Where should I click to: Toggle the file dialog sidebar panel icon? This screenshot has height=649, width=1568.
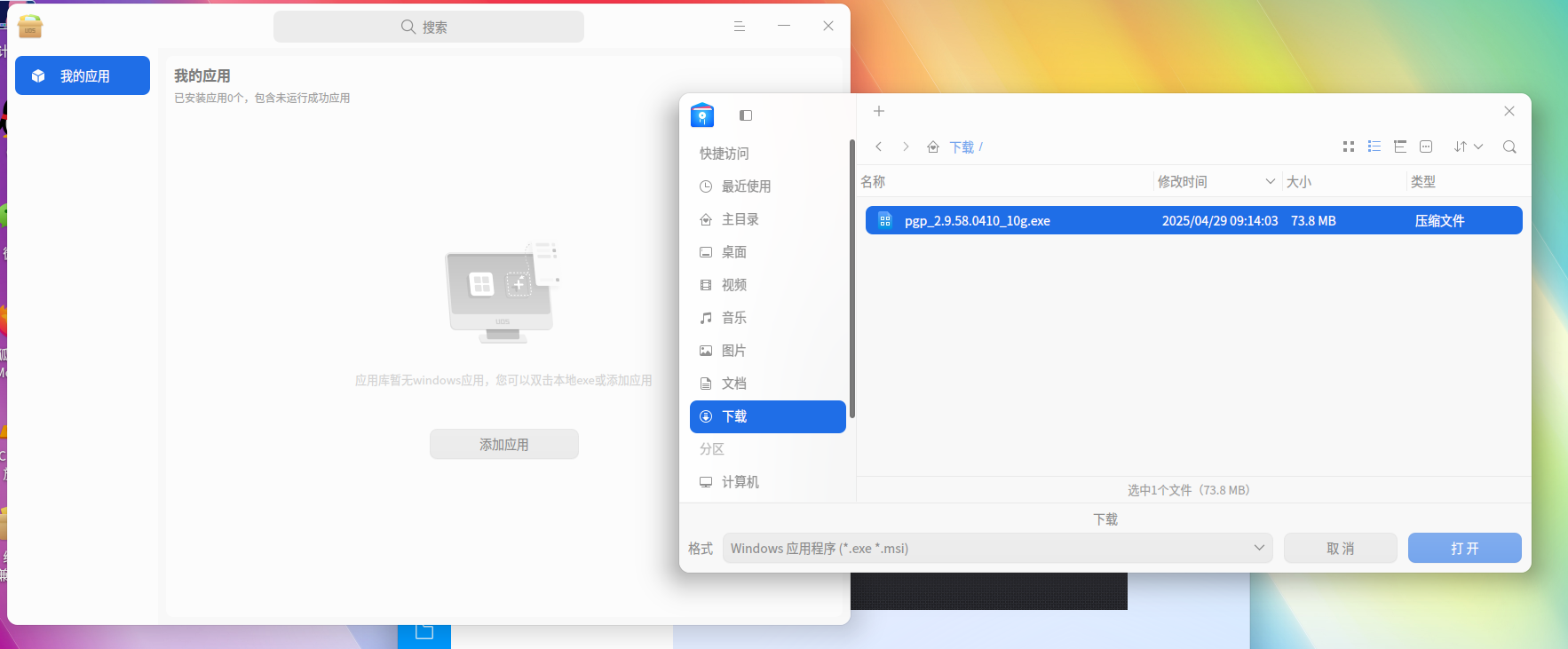(x=746, y=115)
